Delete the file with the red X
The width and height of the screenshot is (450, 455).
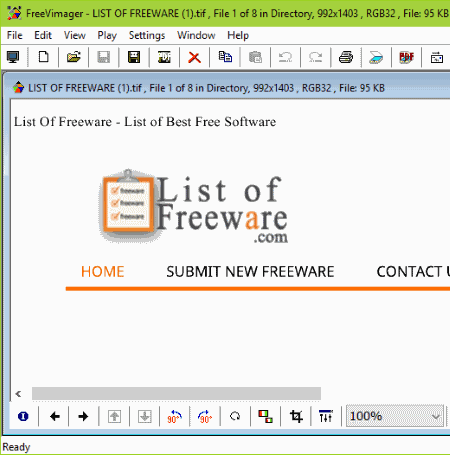[x=194, y=57]
